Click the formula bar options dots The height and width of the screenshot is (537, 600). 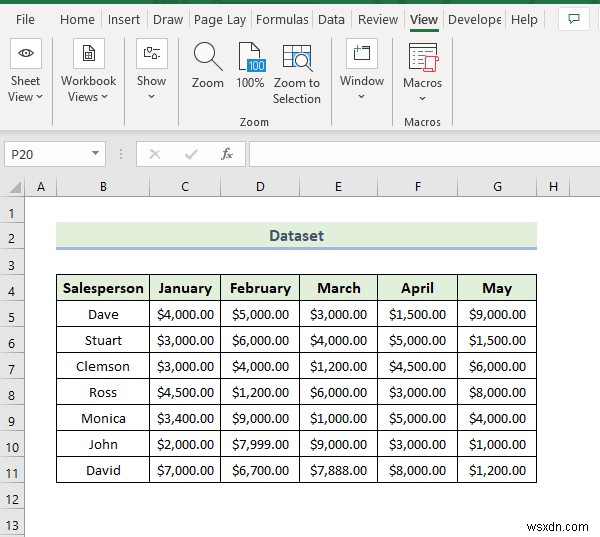click(121, 154)
